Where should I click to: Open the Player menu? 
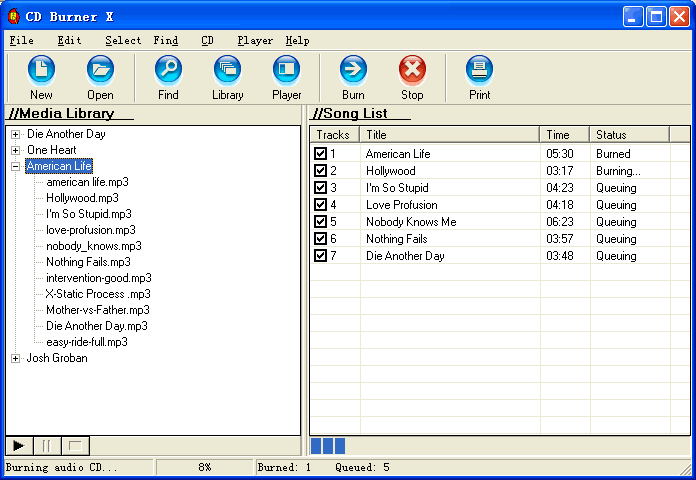tap(255, 40)
